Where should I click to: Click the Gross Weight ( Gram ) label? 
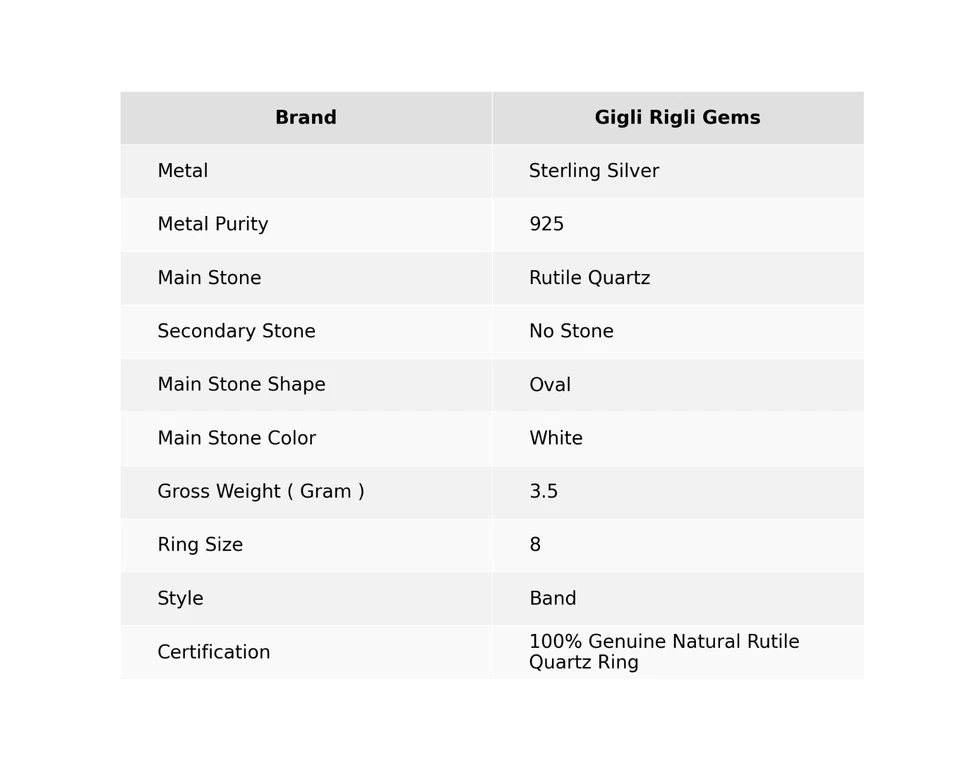pyautogui.click(x=260, y=492)
